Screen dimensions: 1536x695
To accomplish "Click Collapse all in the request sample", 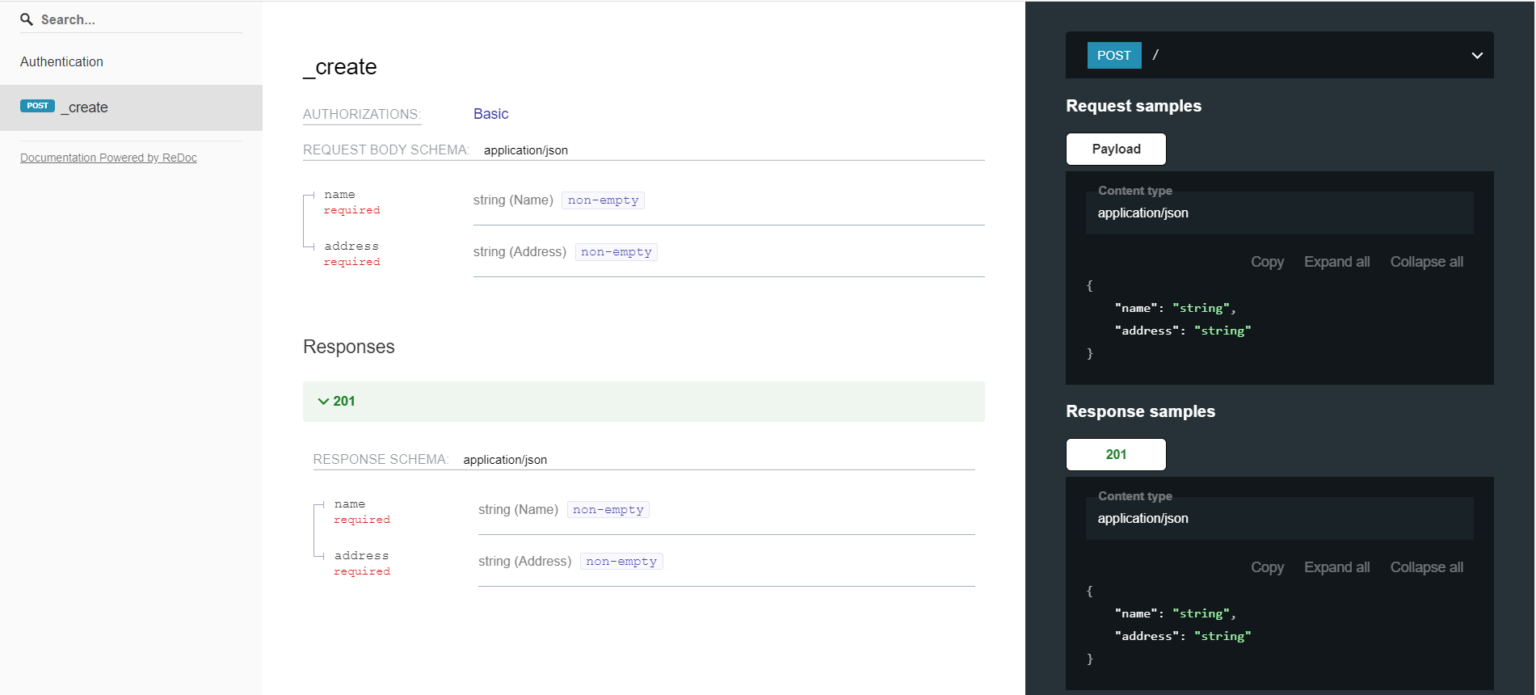I will (1426, 261).
